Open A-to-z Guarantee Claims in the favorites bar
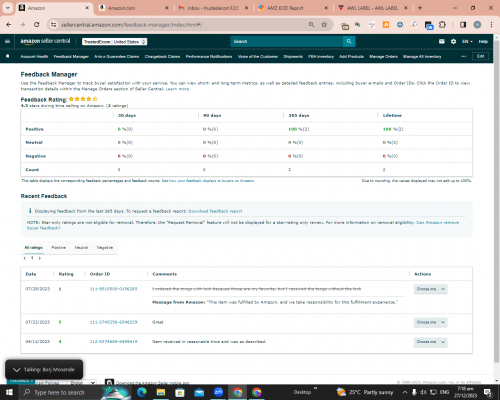 click(x=117, y=57)
